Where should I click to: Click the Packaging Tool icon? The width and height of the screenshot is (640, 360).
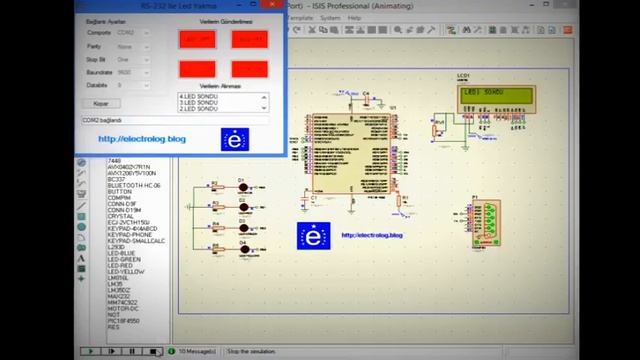click(x=420, y=30)
